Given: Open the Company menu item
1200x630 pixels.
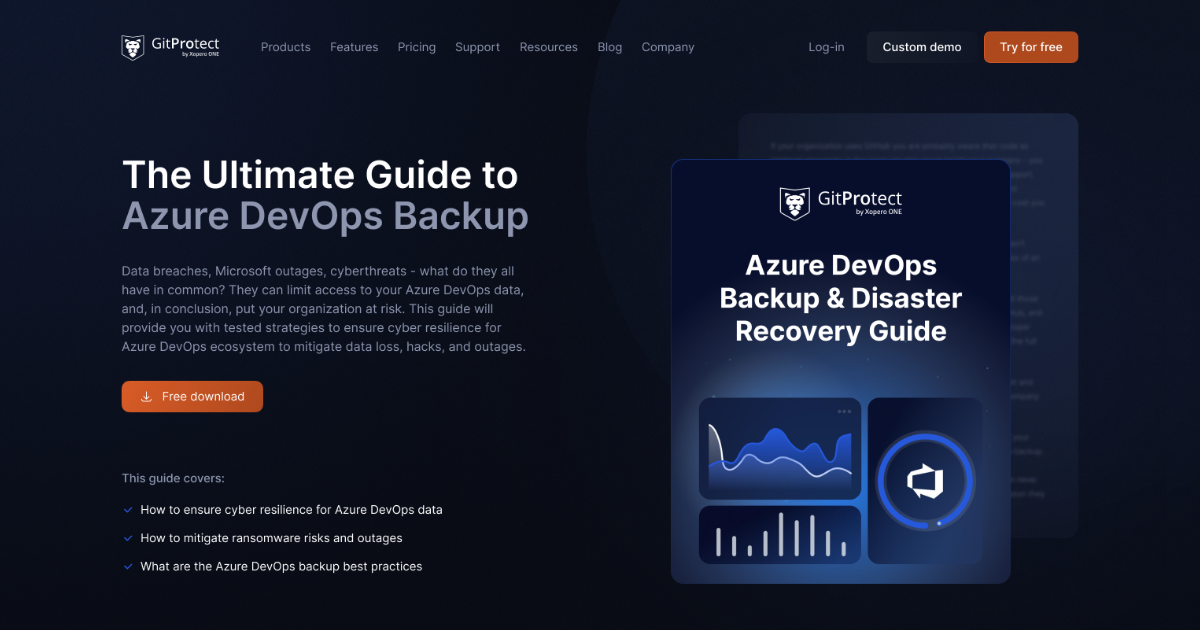Looking at the screenshot, I should coord(667,47).
